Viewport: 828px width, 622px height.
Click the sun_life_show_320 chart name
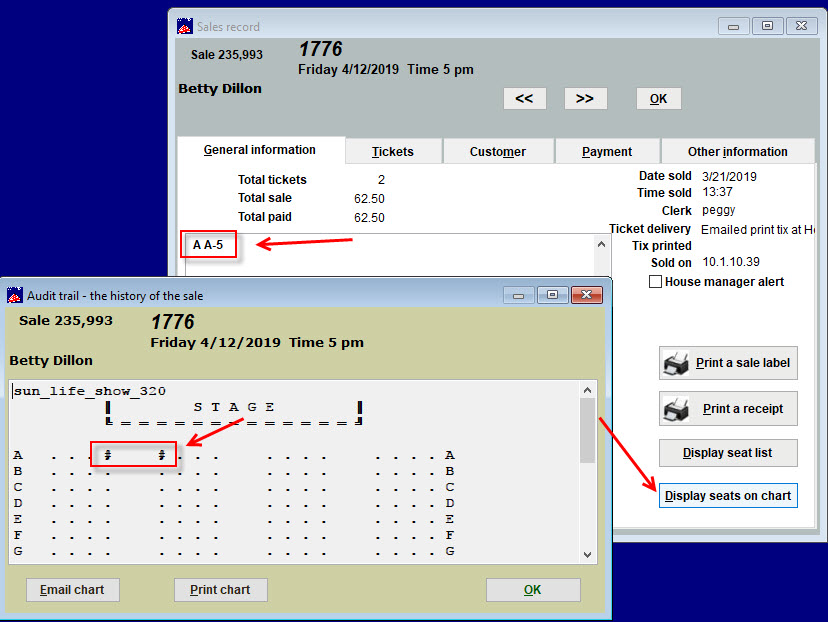point(90,391)
